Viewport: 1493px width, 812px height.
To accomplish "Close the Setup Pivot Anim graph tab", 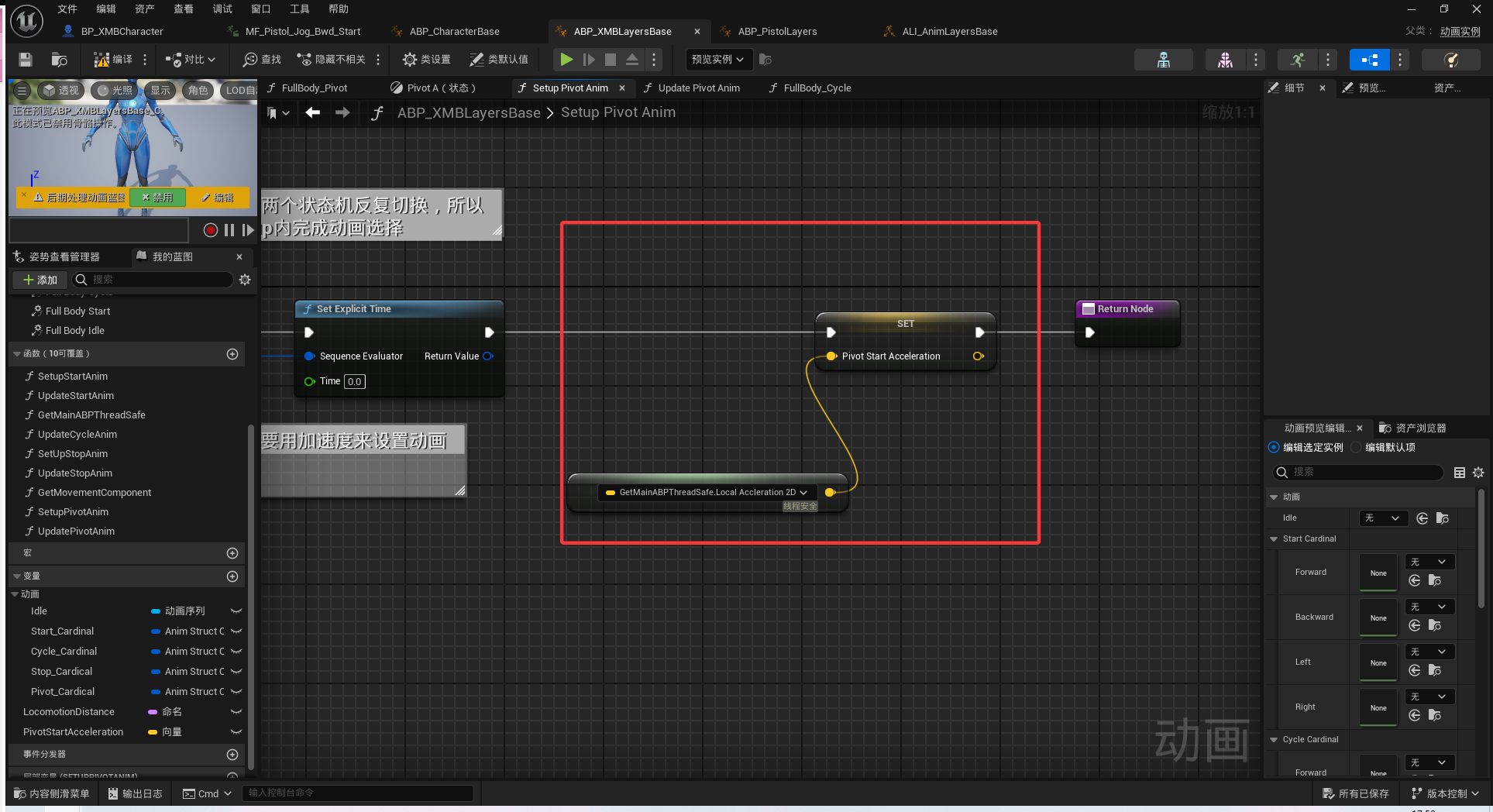I will tap(622, 88).
